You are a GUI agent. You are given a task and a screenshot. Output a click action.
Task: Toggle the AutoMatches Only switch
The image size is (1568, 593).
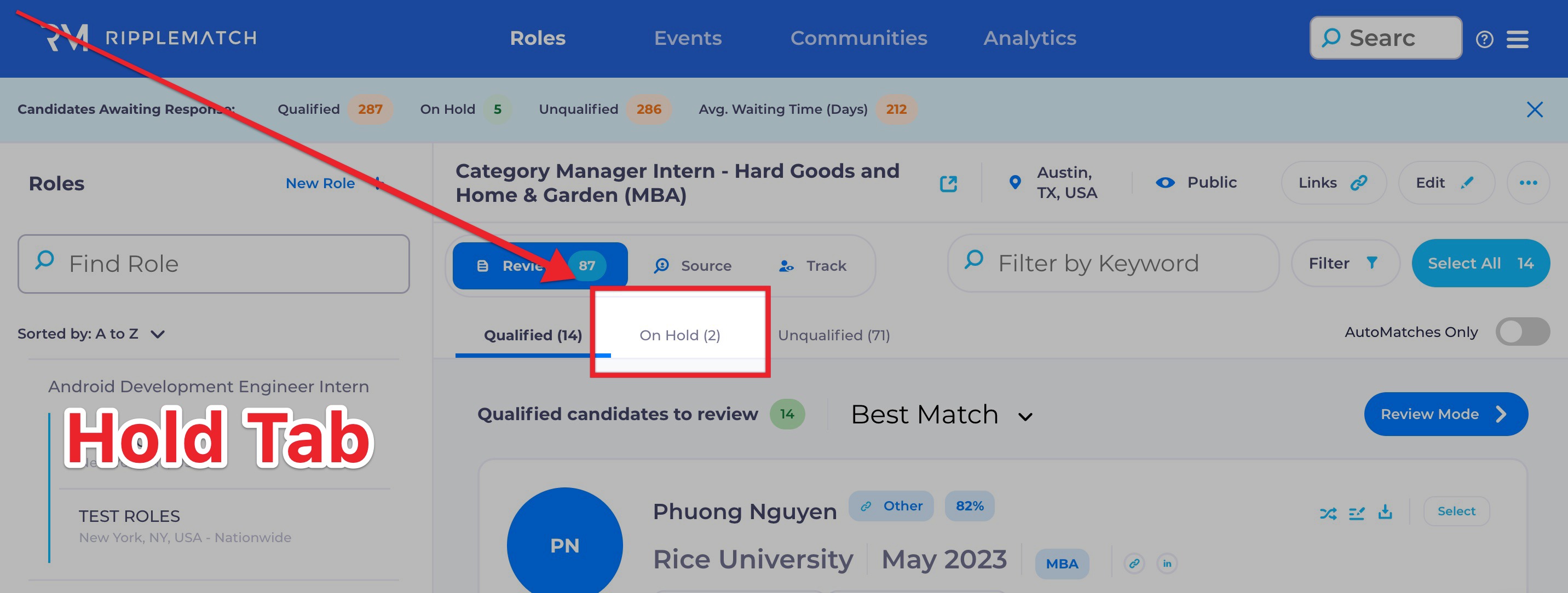1523,332
